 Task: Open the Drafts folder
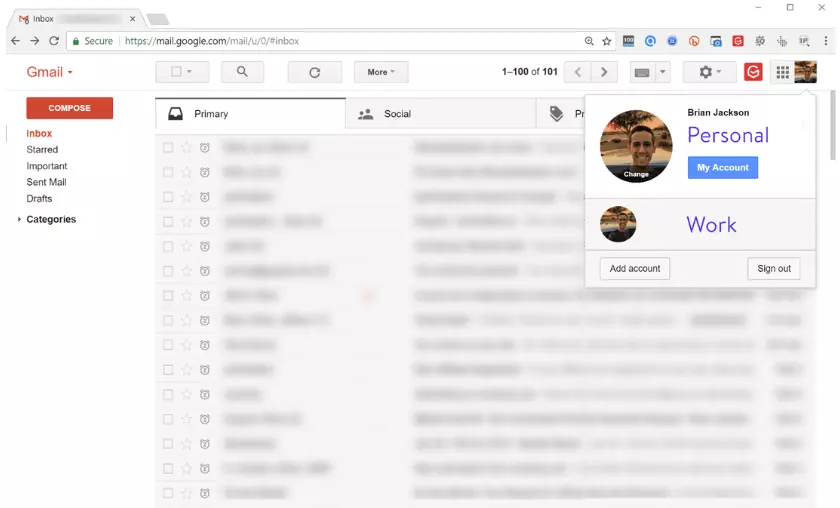click(x=39, y=198)
